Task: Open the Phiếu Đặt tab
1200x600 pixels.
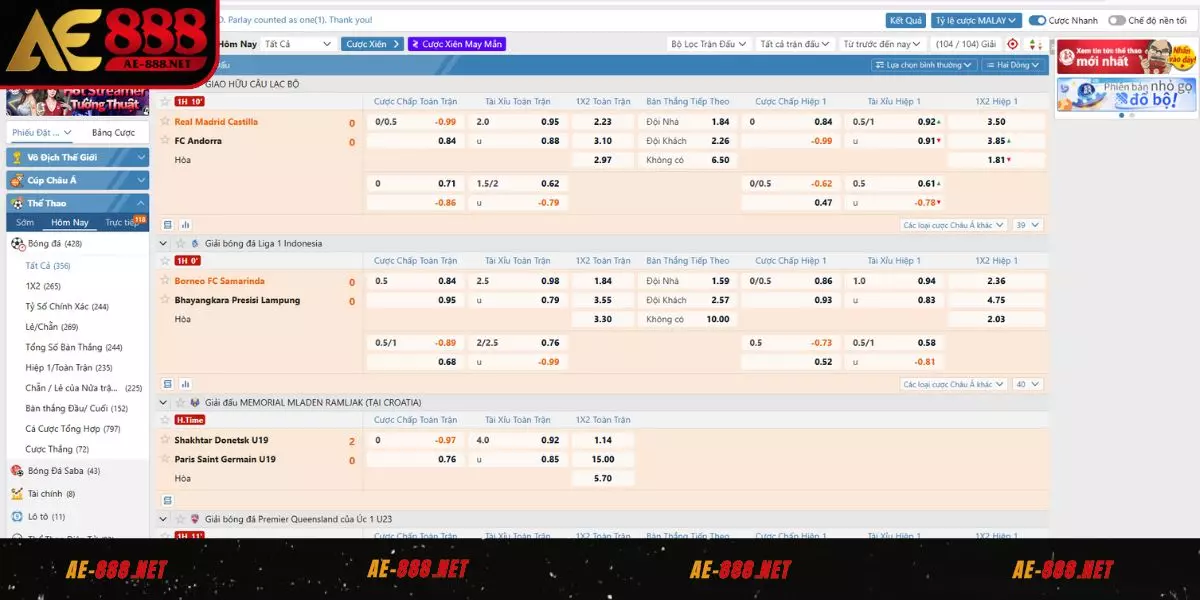Action: [x=41, y=133]
